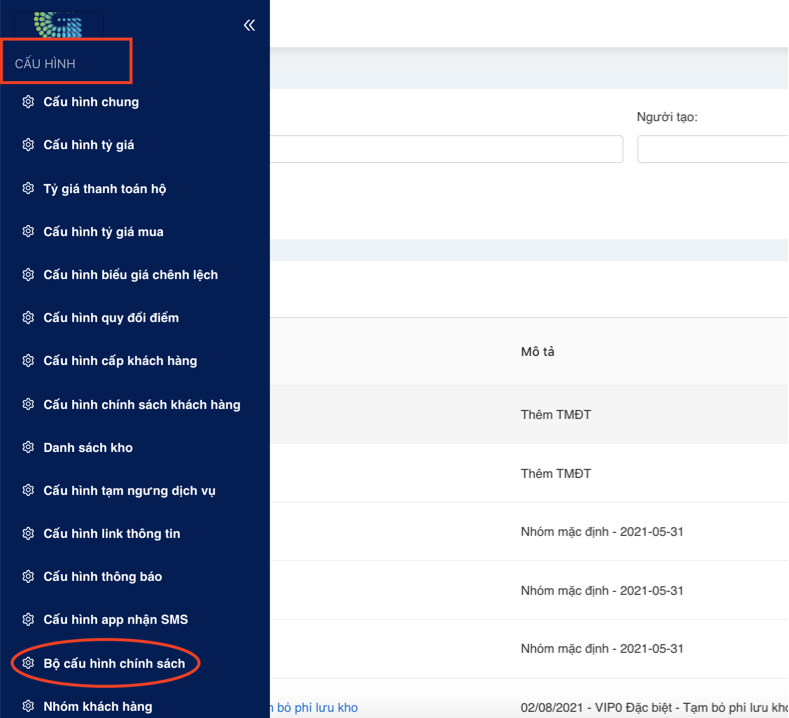The width and height of the screenshot is (789, 718).
Task: Click gear icon beside Cấu hình thông báo
Action: pos(28,577)
